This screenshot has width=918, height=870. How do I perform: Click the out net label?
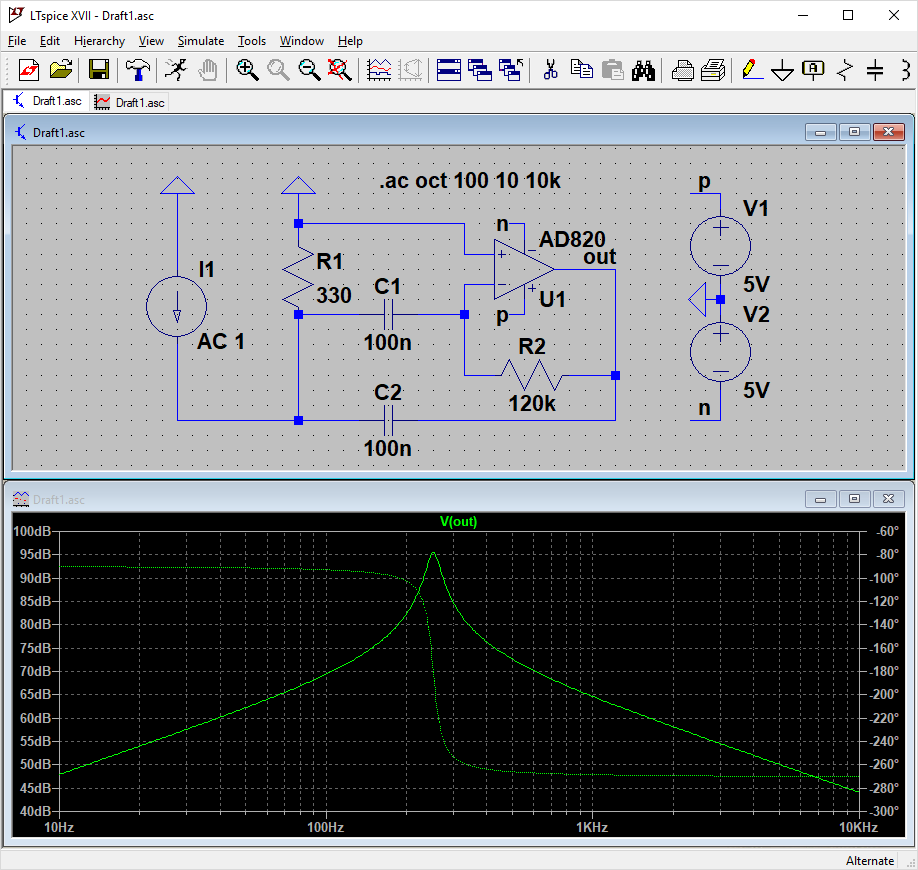click(600, 256)
